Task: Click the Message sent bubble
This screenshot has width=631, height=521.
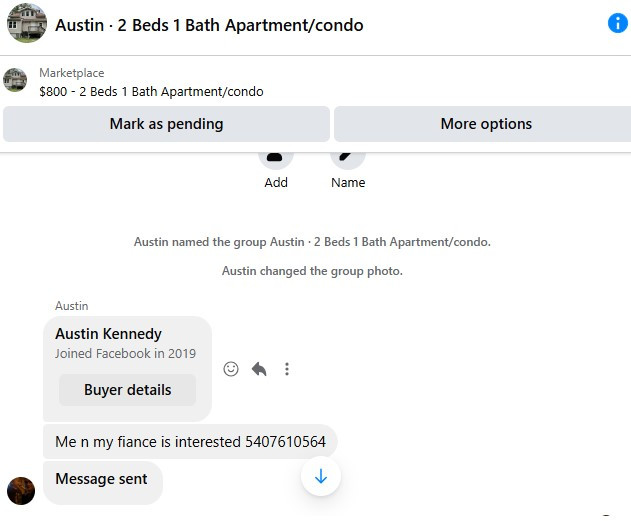Action: click(103, 482)
